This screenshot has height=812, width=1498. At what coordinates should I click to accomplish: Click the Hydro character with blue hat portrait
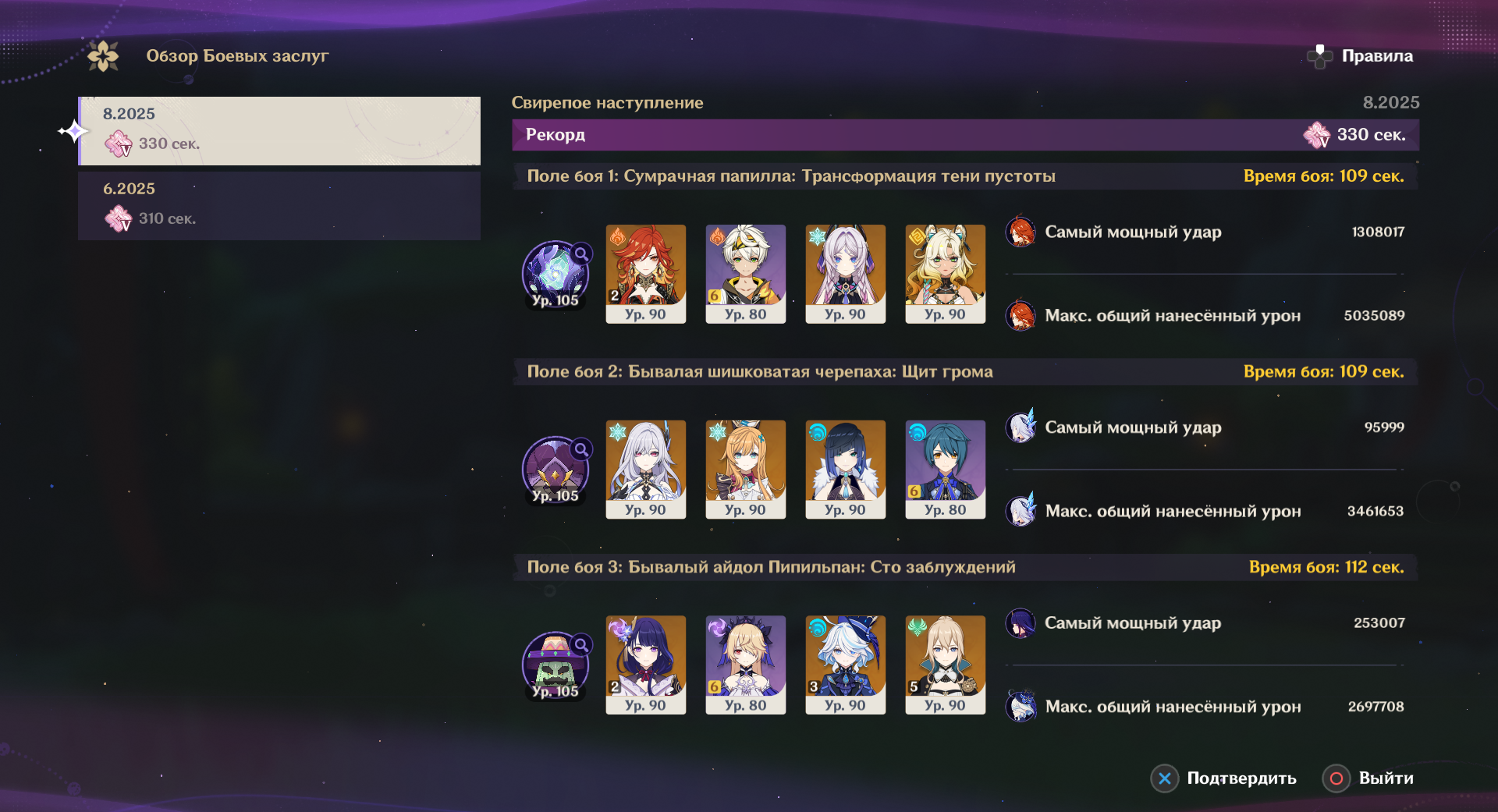pos(846,665)
